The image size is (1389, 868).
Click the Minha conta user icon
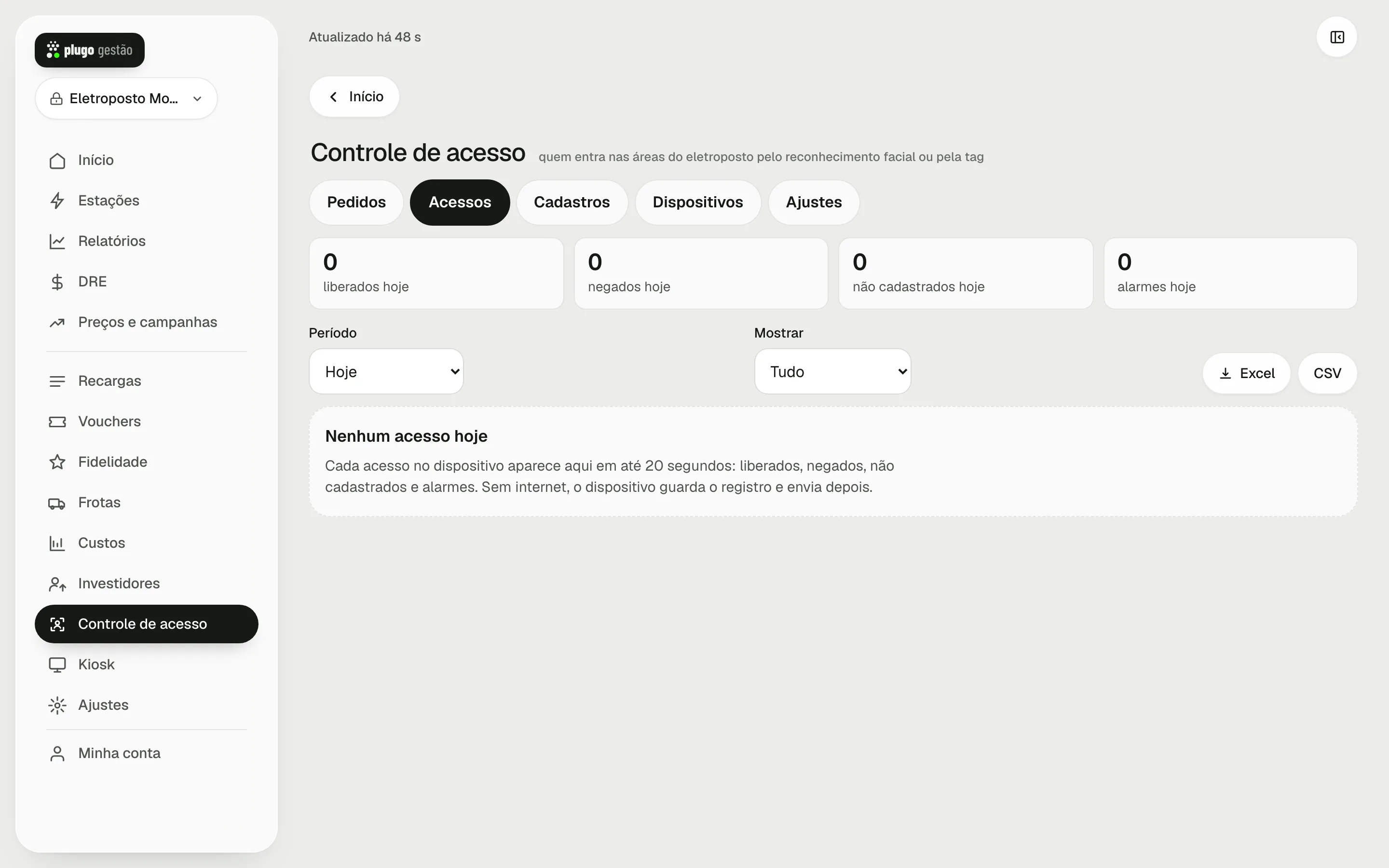57,754
